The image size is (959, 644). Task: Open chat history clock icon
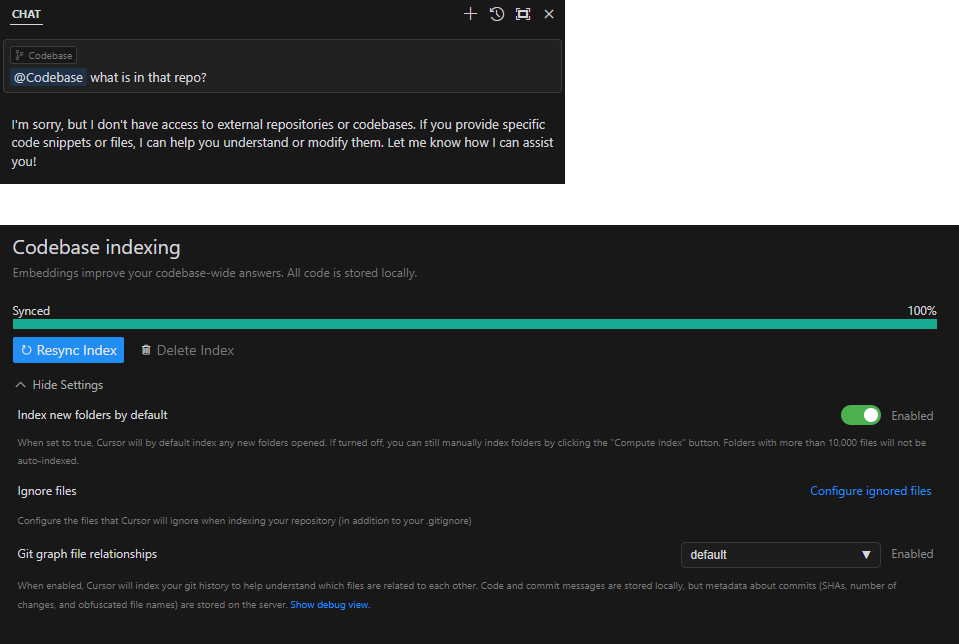pyautogui.click(x=497, y=14)
